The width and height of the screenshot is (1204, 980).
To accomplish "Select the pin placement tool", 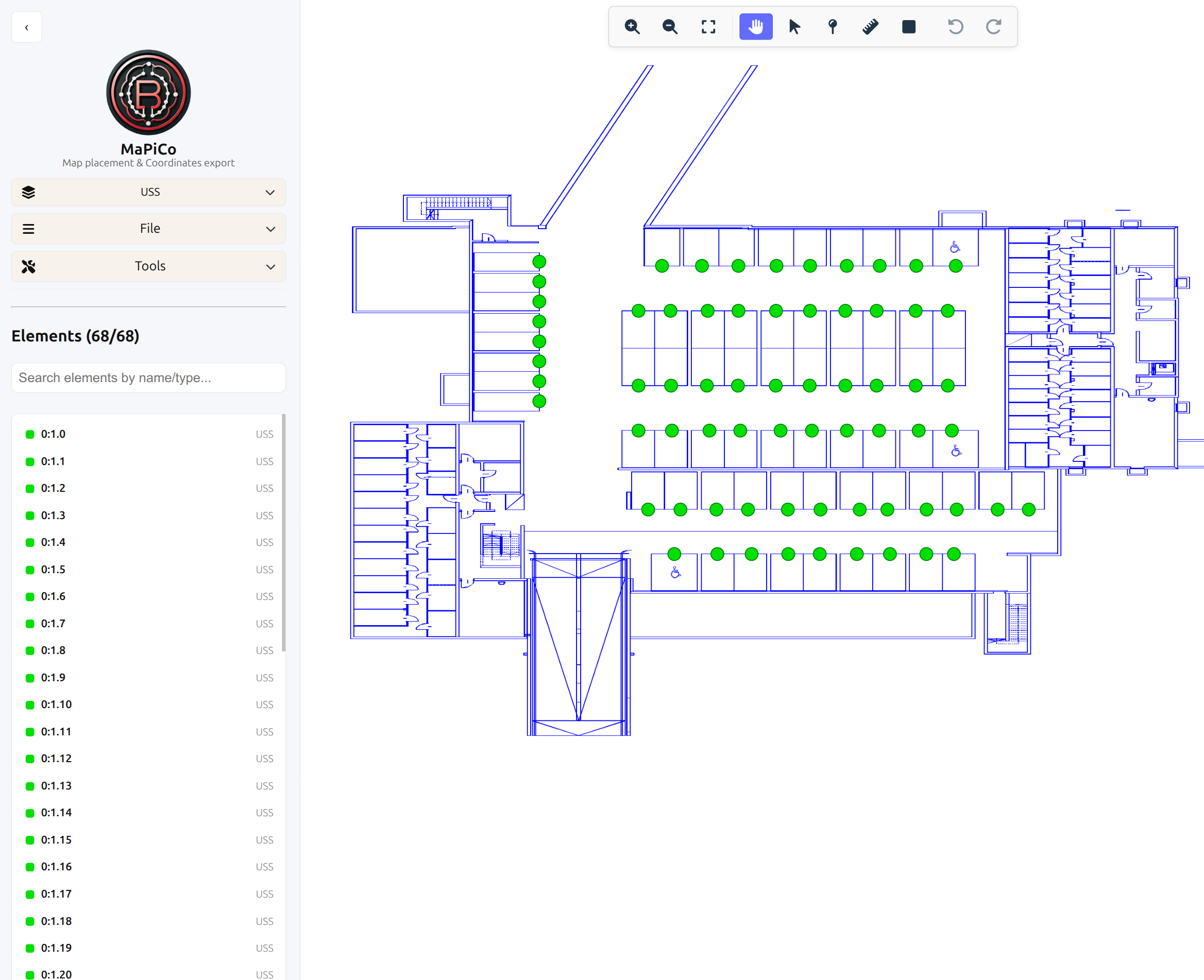I will click(833, 27).
